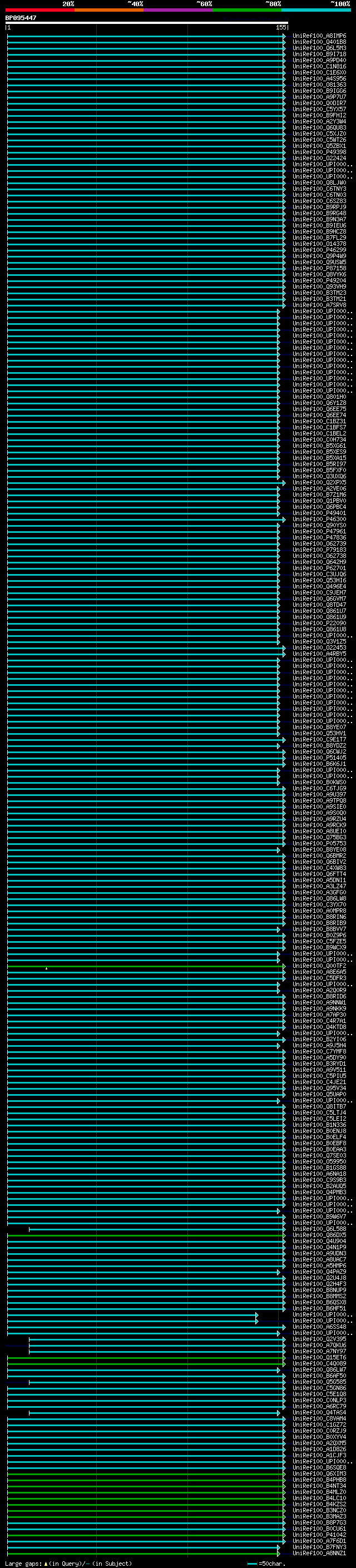This screenshot has height=1568, width=356.
Task: Open hit UniRef100_P49398
Action: point(319,152)
